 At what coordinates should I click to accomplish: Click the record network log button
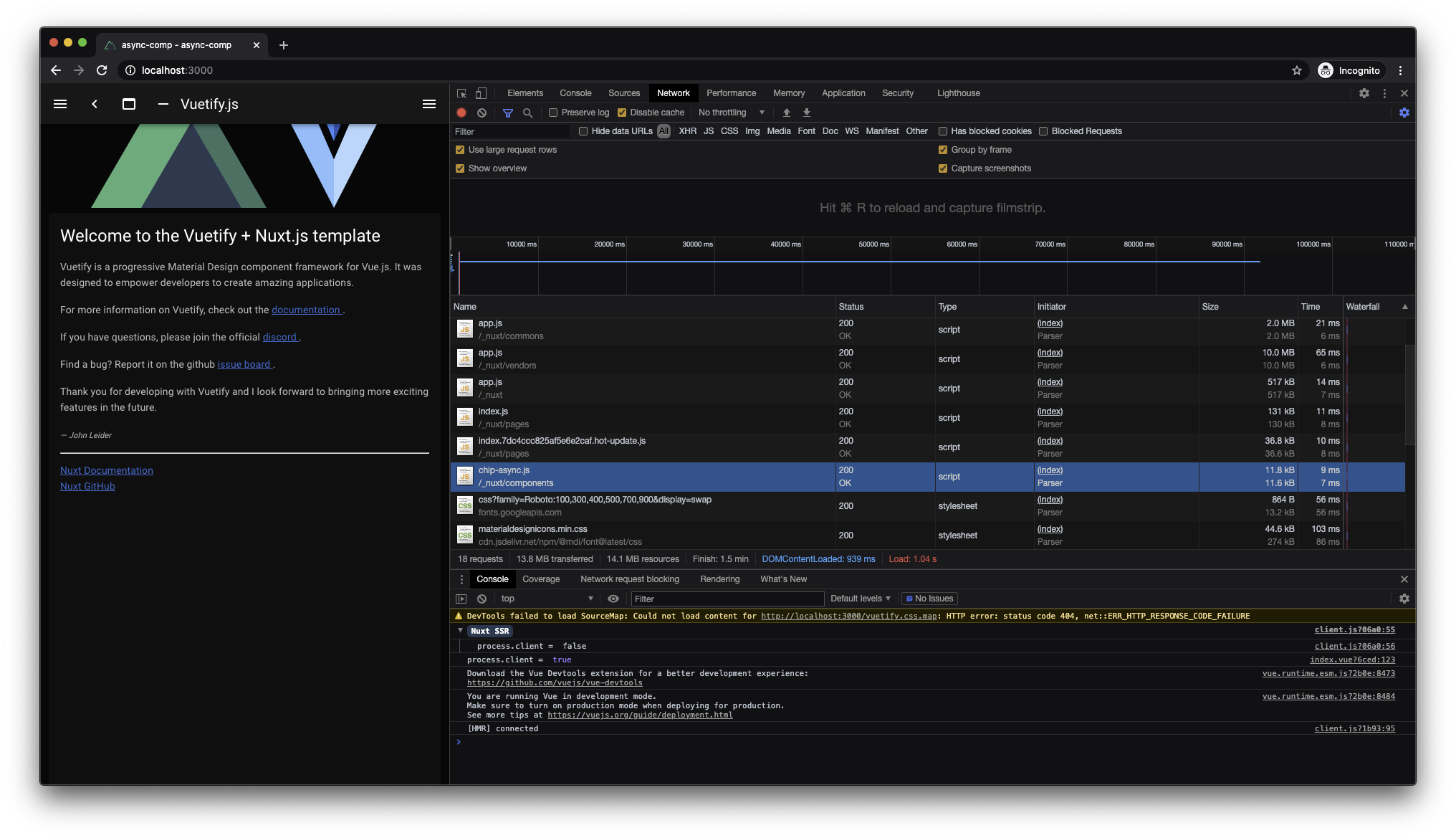(x=461, y=113)
